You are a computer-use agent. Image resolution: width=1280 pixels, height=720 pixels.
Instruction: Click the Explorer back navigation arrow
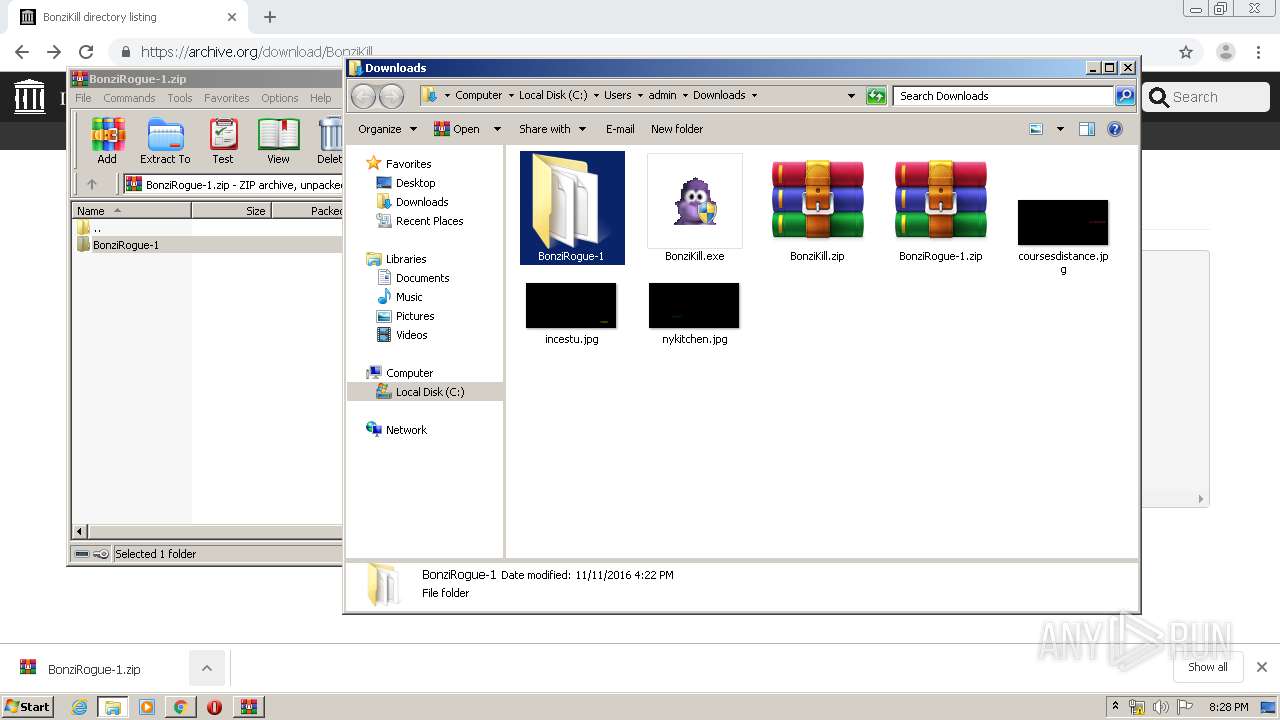tap(363, 96)
